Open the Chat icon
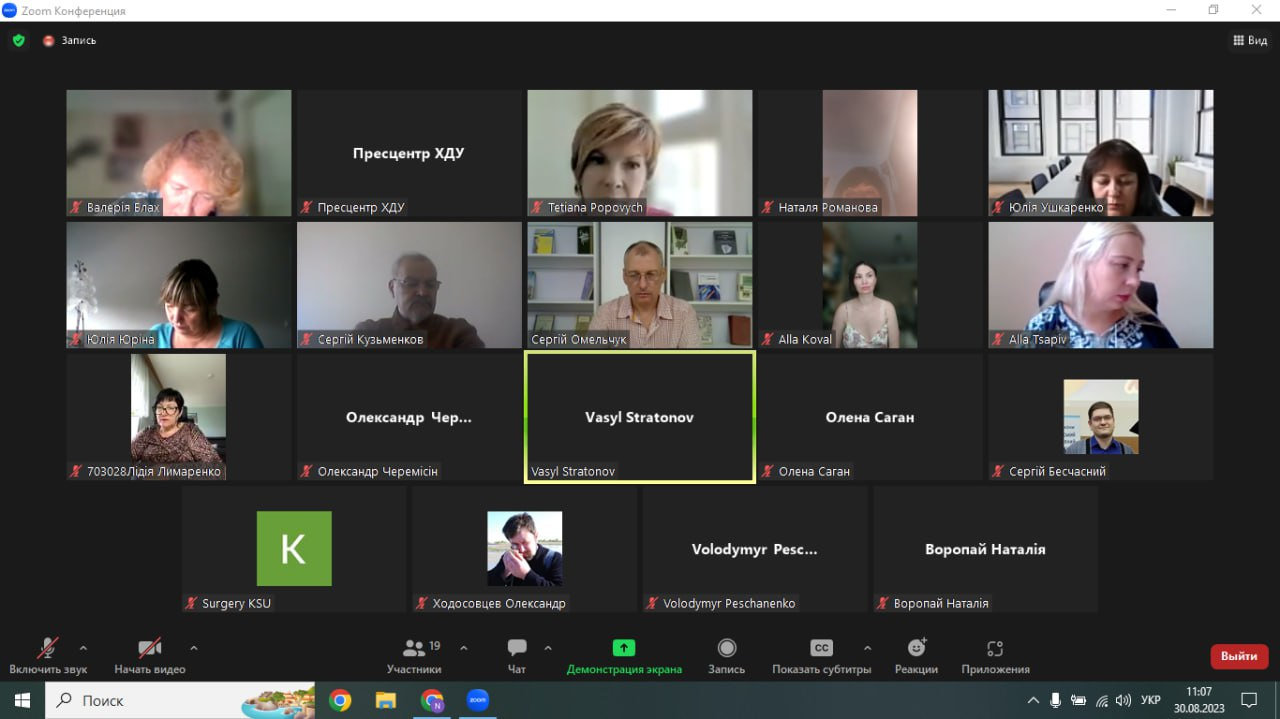This screenshot has width=1280, height=719. tap(517, 648)
